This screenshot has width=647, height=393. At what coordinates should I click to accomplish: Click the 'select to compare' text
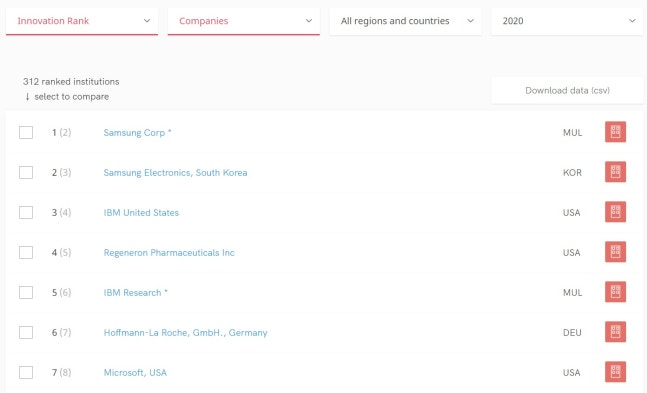pyautogui.click(x=71, y=97)
